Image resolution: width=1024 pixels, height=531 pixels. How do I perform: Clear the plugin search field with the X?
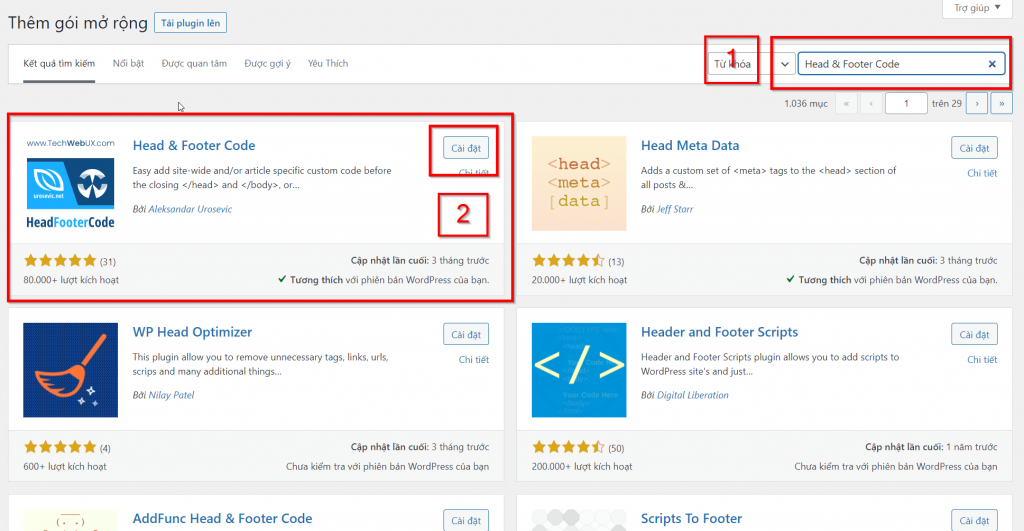pos(992,64)
